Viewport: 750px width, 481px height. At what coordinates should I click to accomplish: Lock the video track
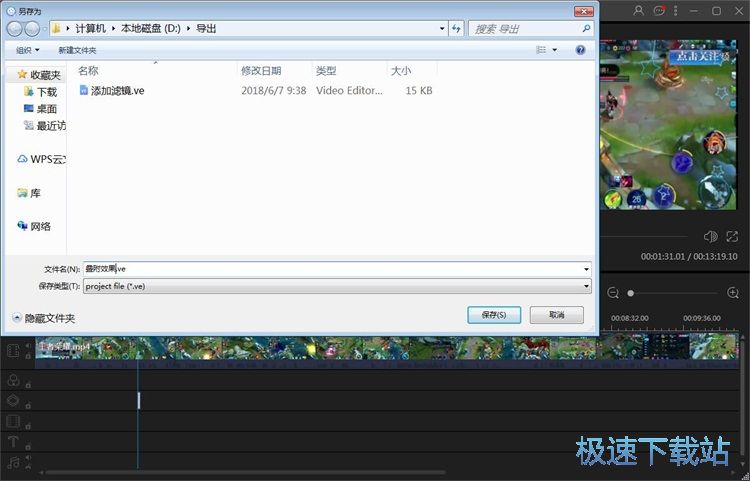28,356
